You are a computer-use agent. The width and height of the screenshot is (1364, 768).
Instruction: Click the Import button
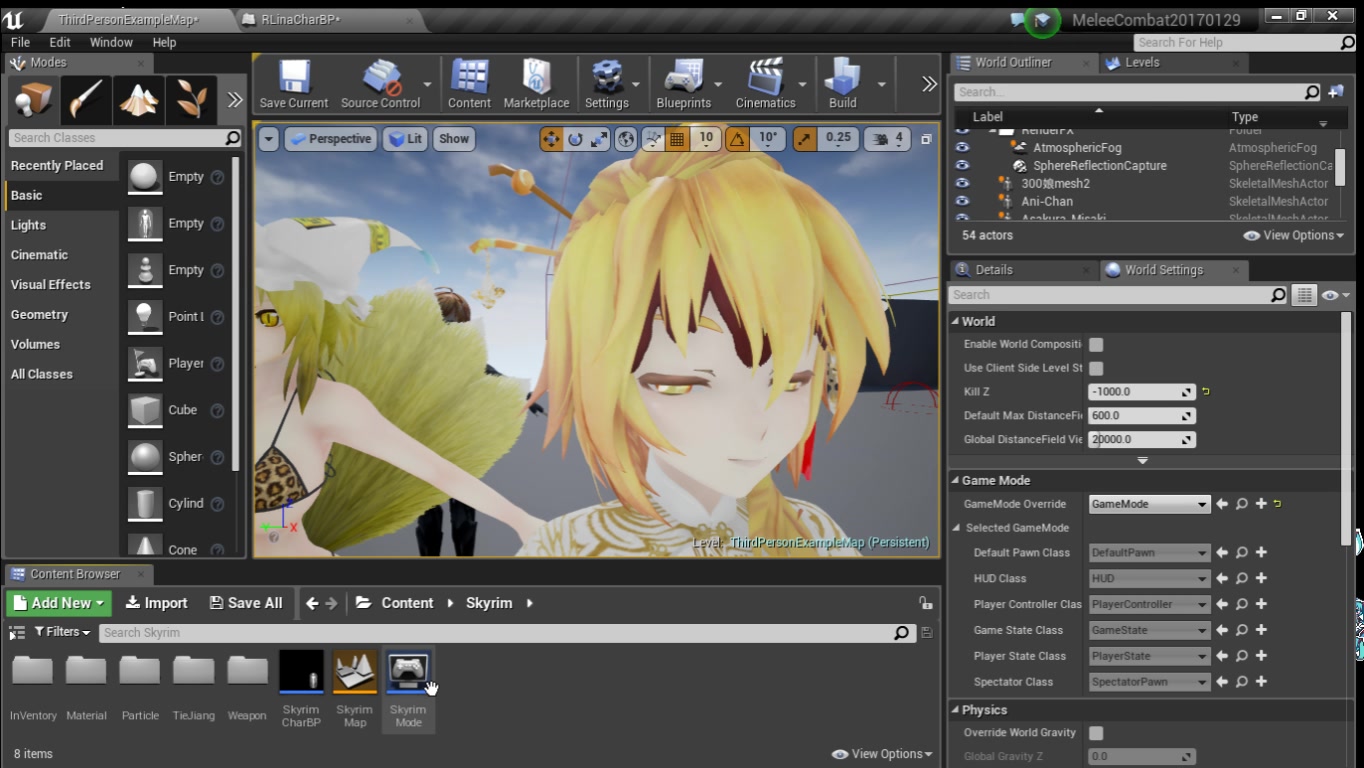156,603
